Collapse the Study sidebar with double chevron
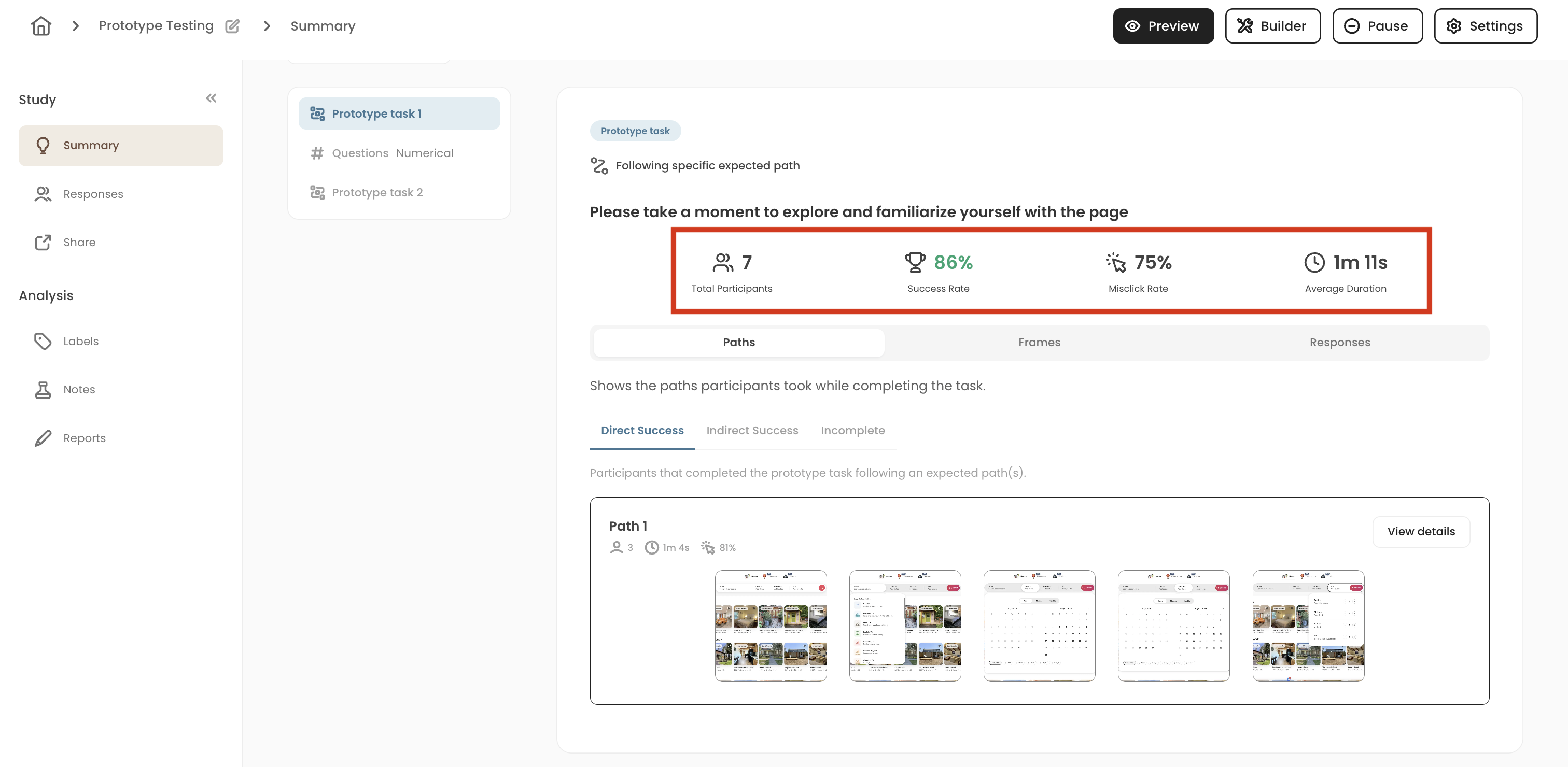 coord(211,98)
